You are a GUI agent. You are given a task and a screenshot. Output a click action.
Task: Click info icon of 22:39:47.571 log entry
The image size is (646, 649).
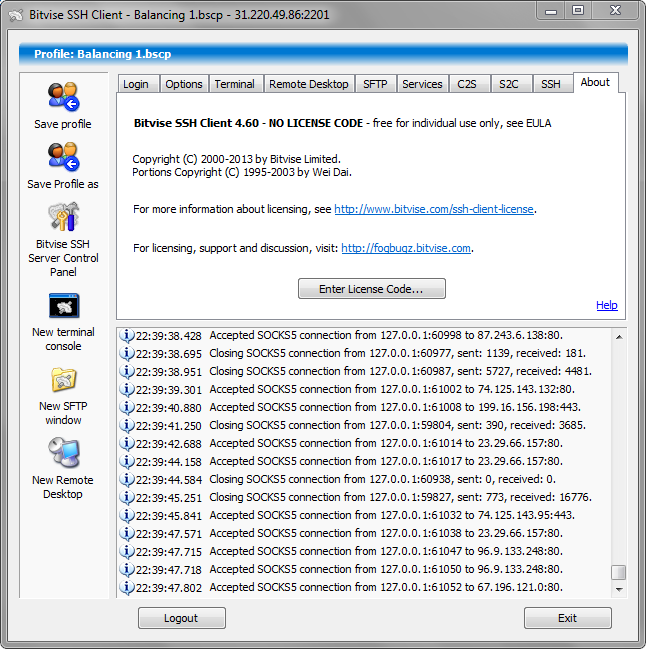coord(127,534)
